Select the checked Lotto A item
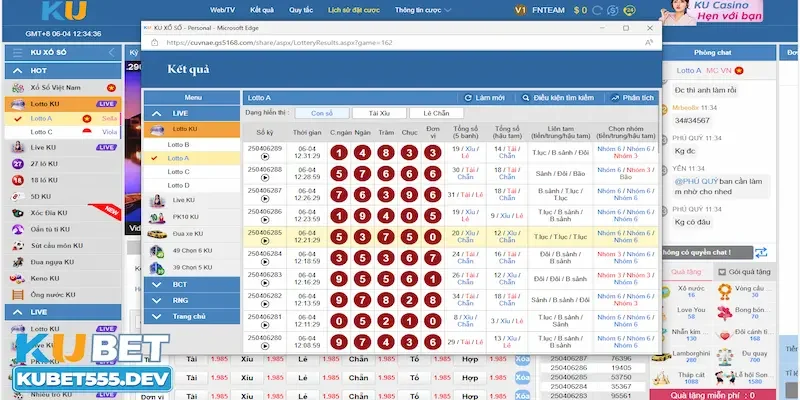 (x=178, y=158)
